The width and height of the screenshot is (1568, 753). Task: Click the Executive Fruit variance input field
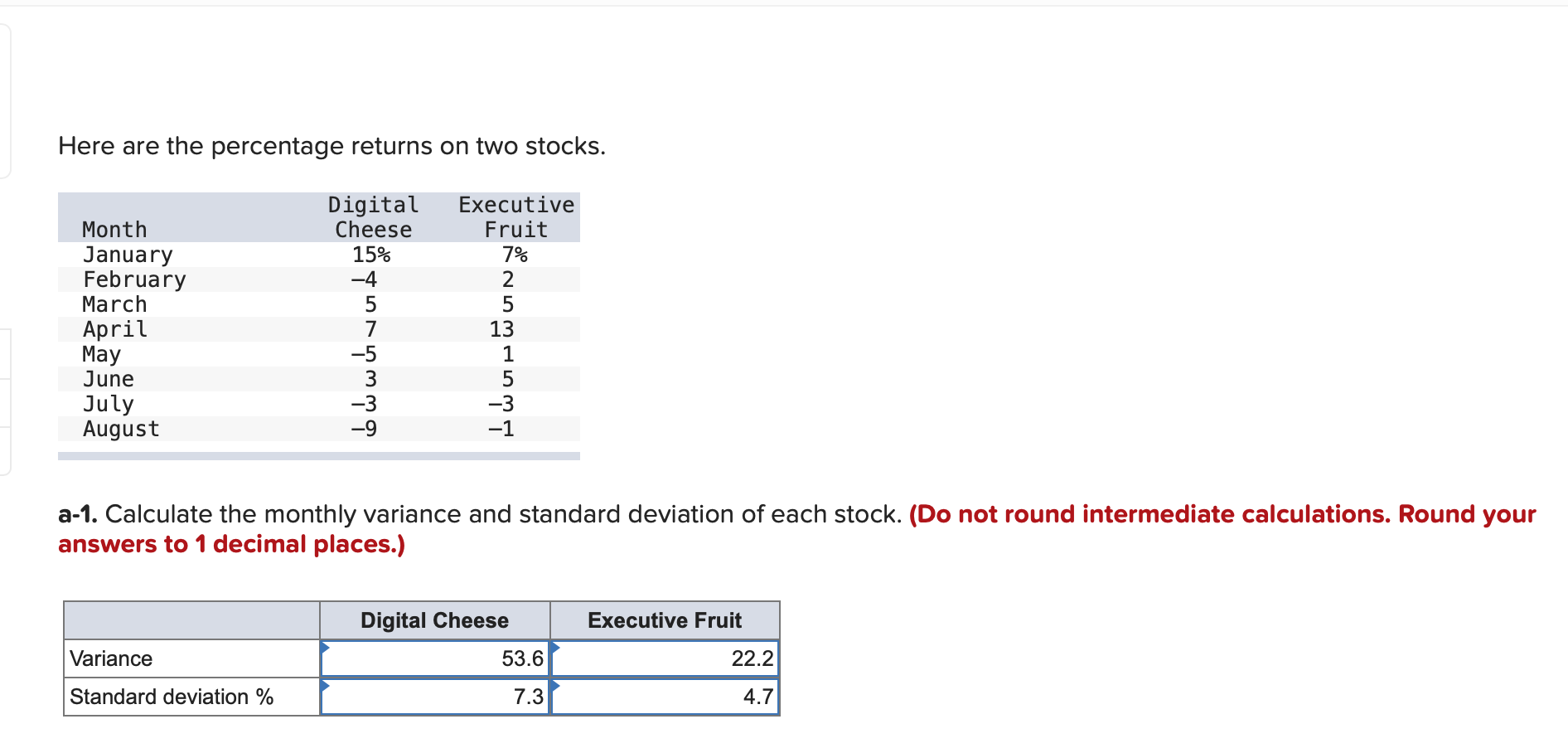pyautogui.click(x=665, y=658)
